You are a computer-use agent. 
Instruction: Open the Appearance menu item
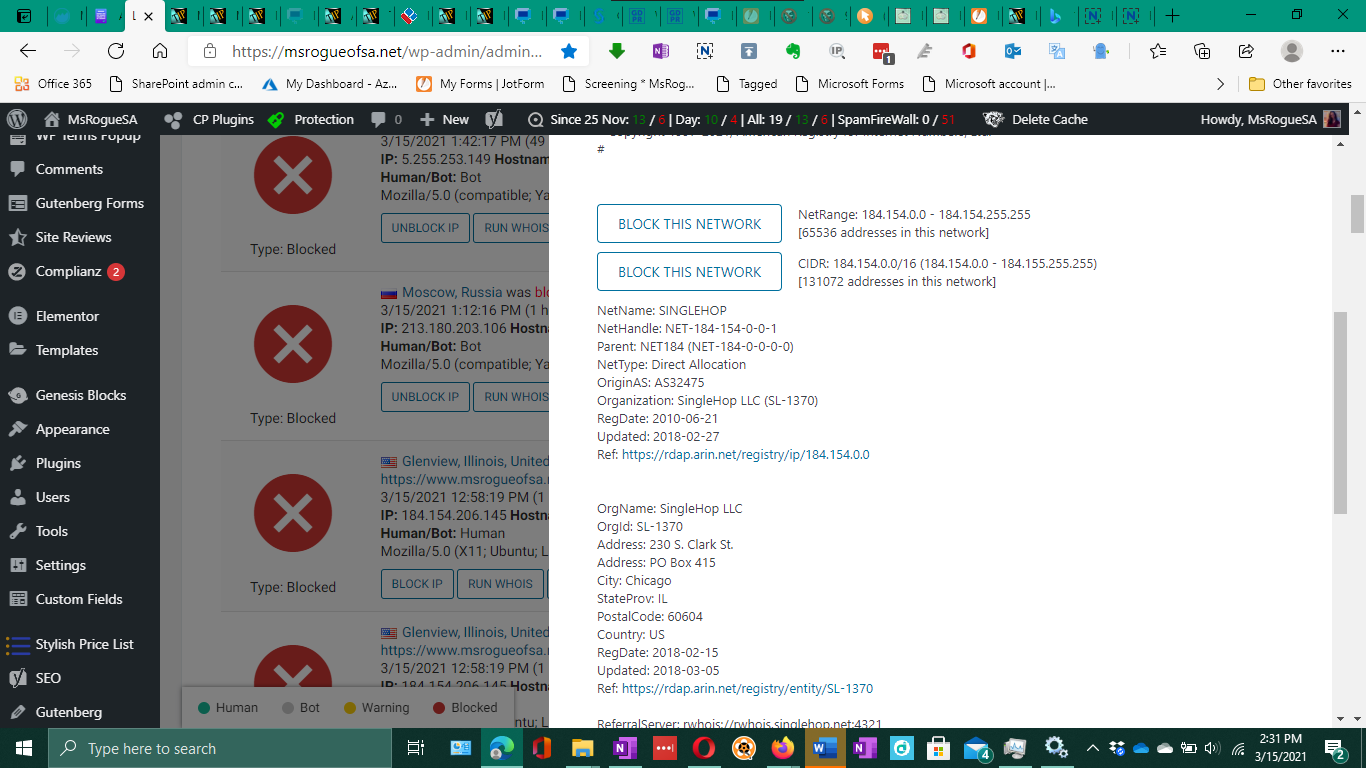click(72, 429)
